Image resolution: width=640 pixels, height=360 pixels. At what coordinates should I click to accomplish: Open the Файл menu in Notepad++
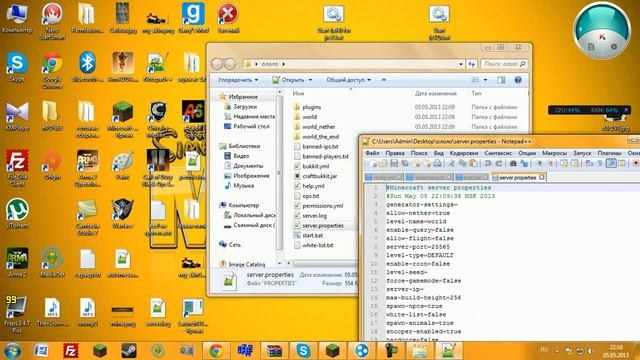[x=372, y=153]
